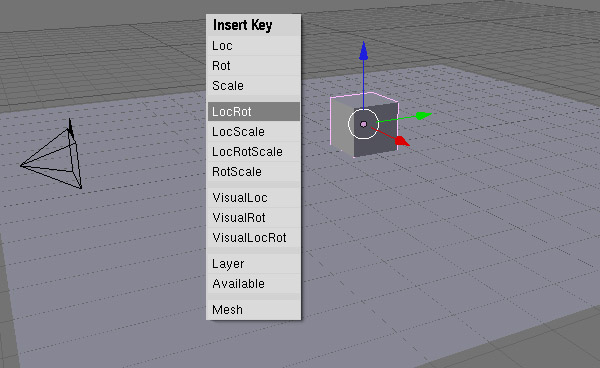This screenshot has width=600, height=368.
Task: Choose LocScale from the menu
Action: pyautogui.click(x=254, y=132)
